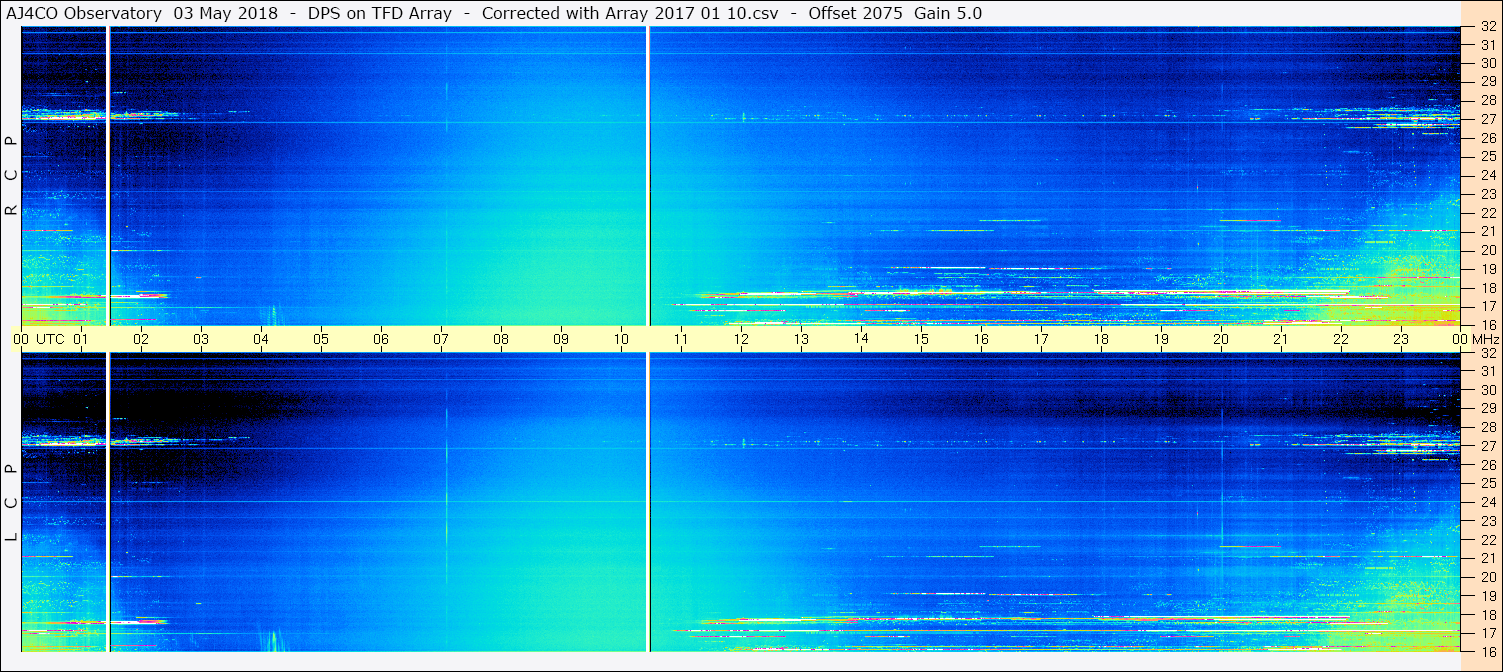Click the AJ4CO Observatory title text

[84, 13]
